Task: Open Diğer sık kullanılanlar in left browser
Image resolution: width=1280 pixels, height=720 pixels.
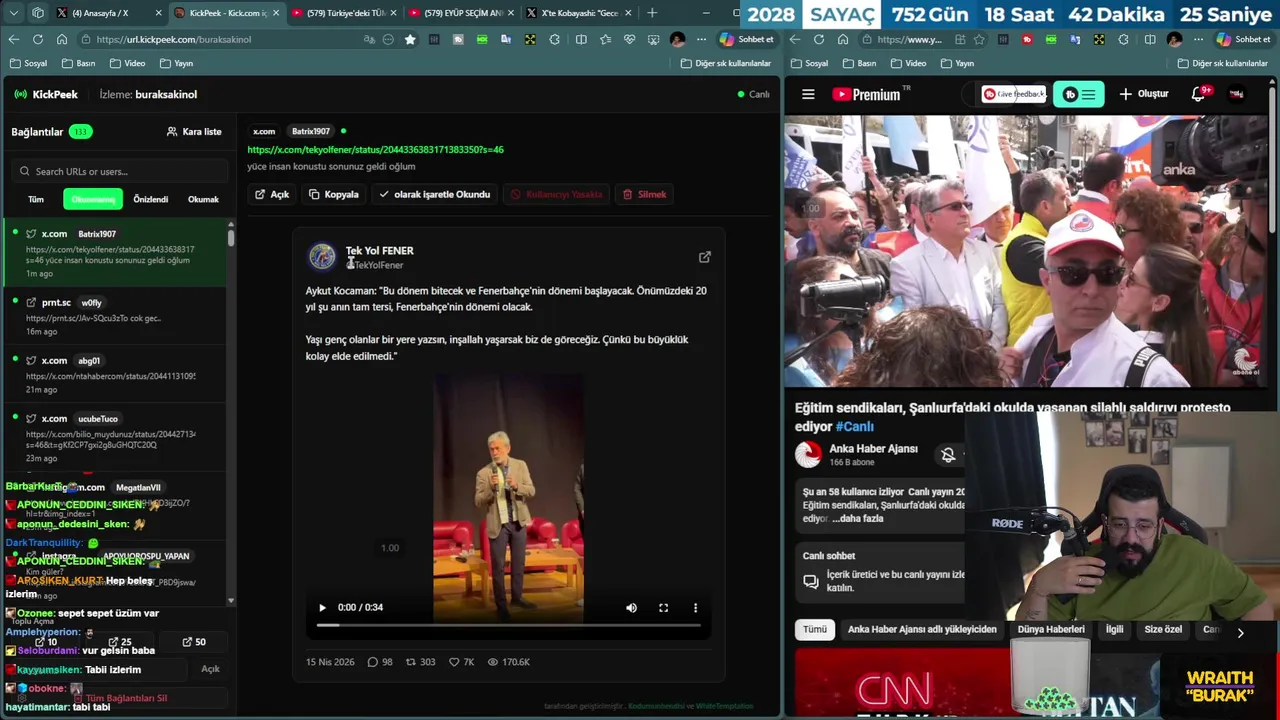Action: (x=726, y=63)
